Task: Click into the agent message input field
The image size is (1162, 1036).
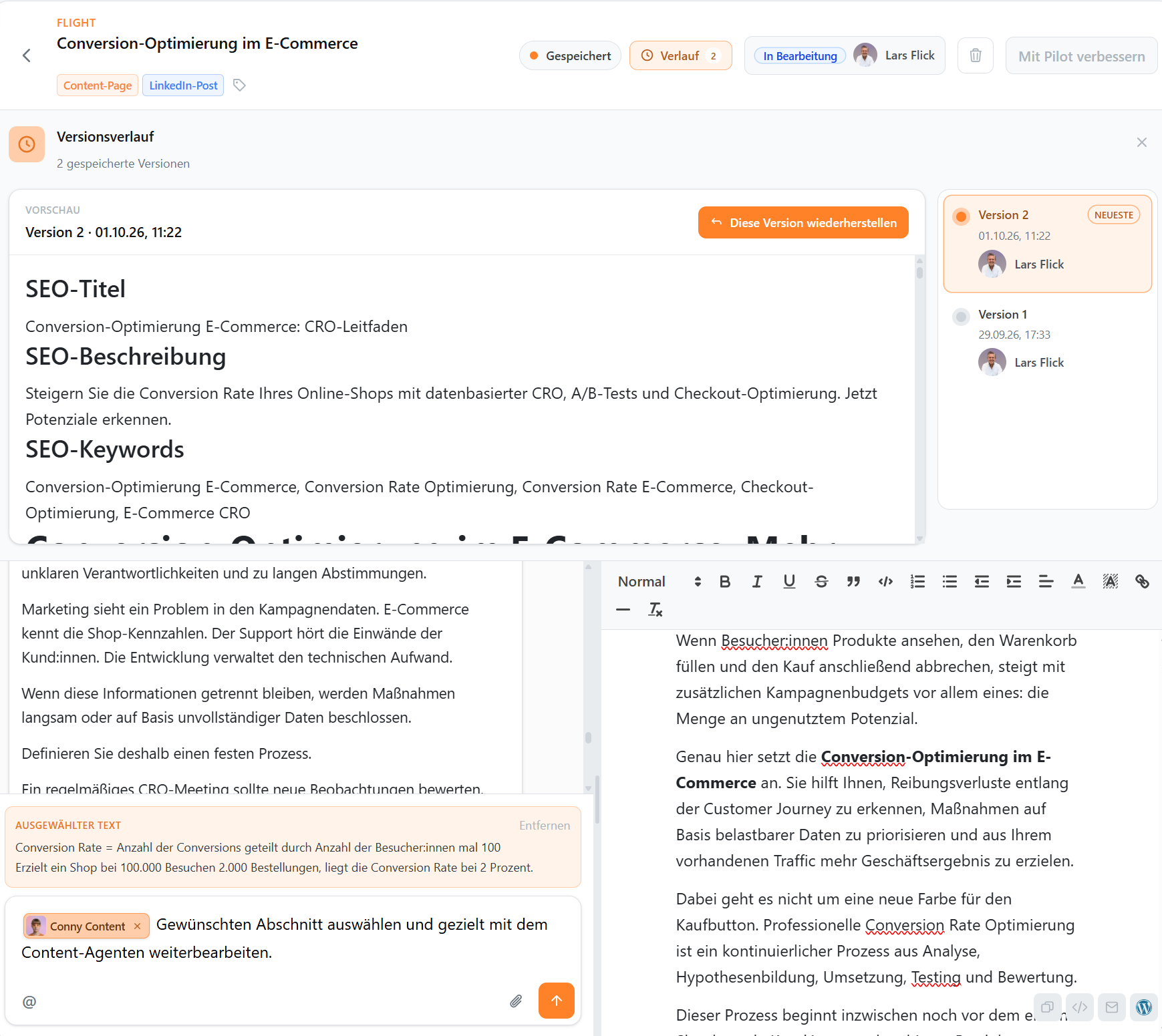Action: pyautogui.click(x=293, y=938)
